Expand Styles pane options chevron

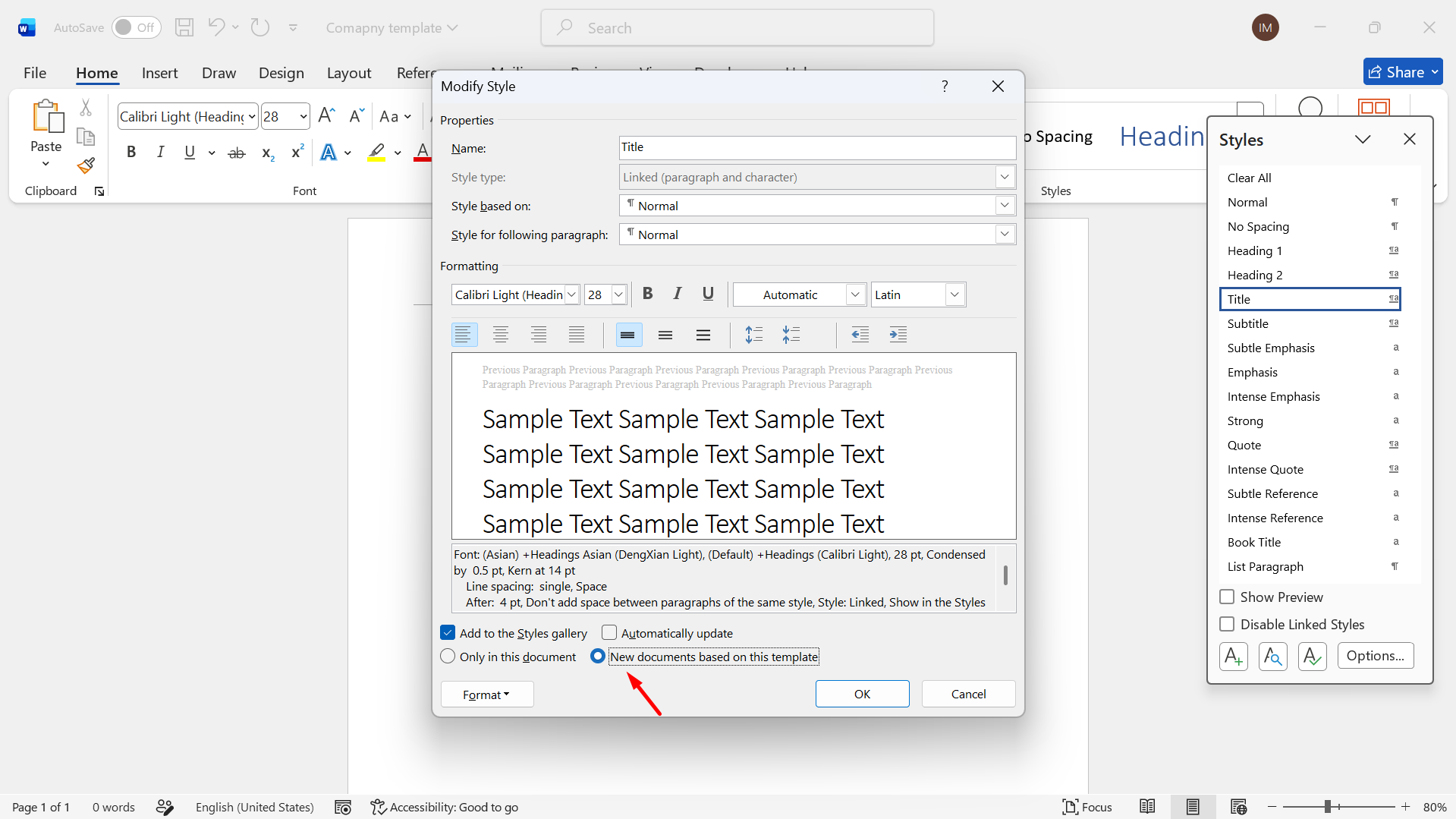1363,140
